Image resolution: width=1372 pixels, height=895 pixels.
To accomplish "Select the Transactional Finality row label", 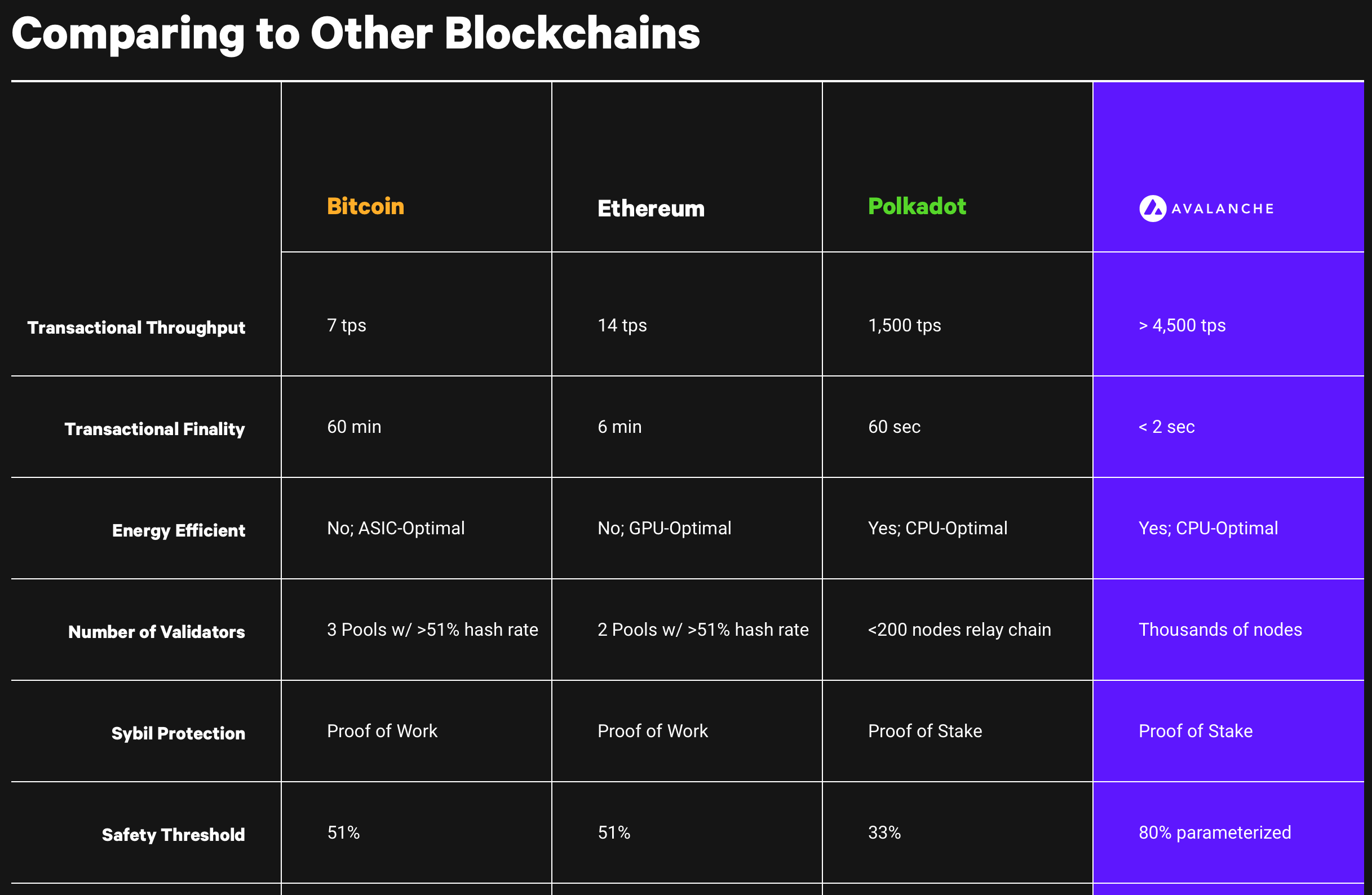I will 154,429.
